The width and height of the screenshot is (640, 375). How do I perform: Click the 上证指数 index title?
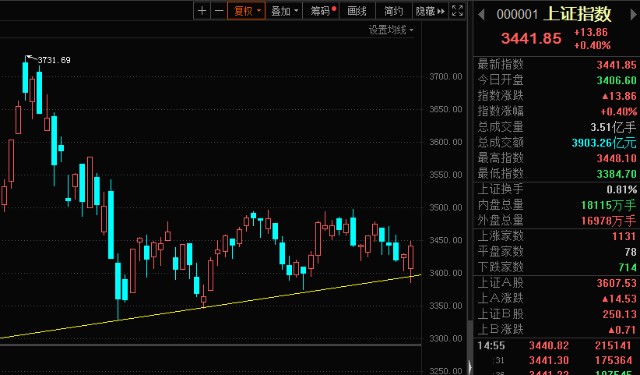578,14
